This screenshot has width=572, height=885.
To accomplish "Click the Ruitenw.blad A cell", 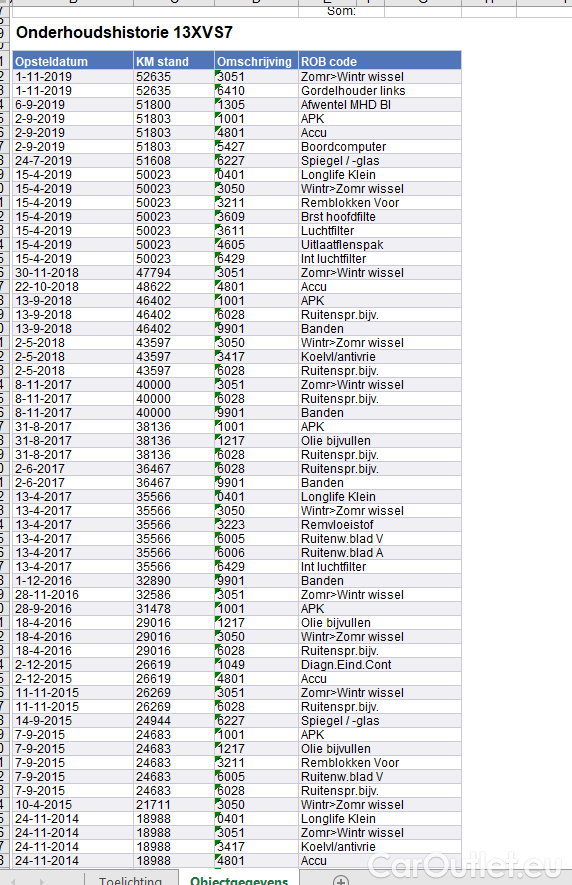I will coord(379,553).
